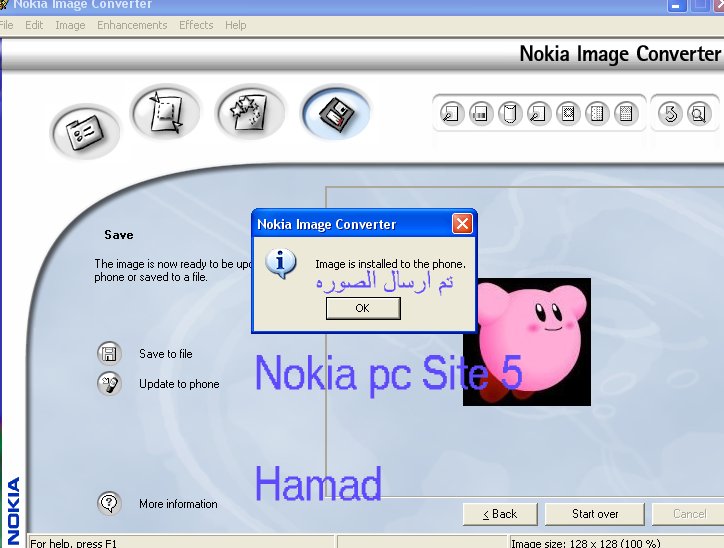Go to previous step with Back button

500,514
